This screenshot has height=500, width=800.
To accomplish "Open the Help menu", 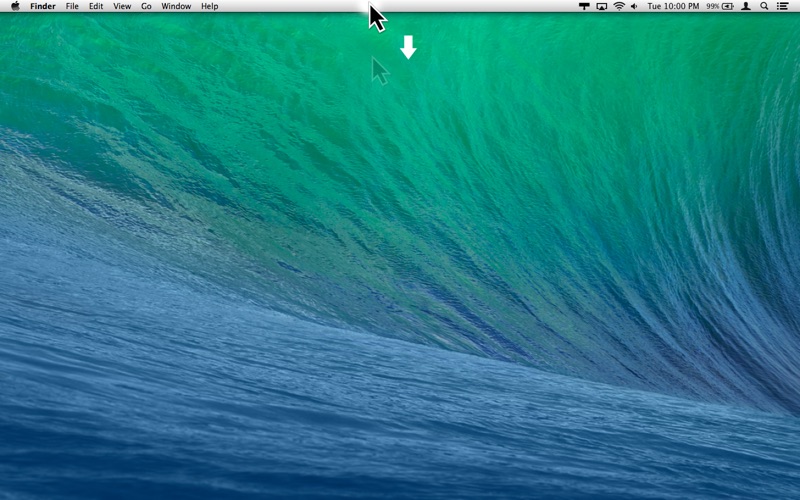I will 210,6.
